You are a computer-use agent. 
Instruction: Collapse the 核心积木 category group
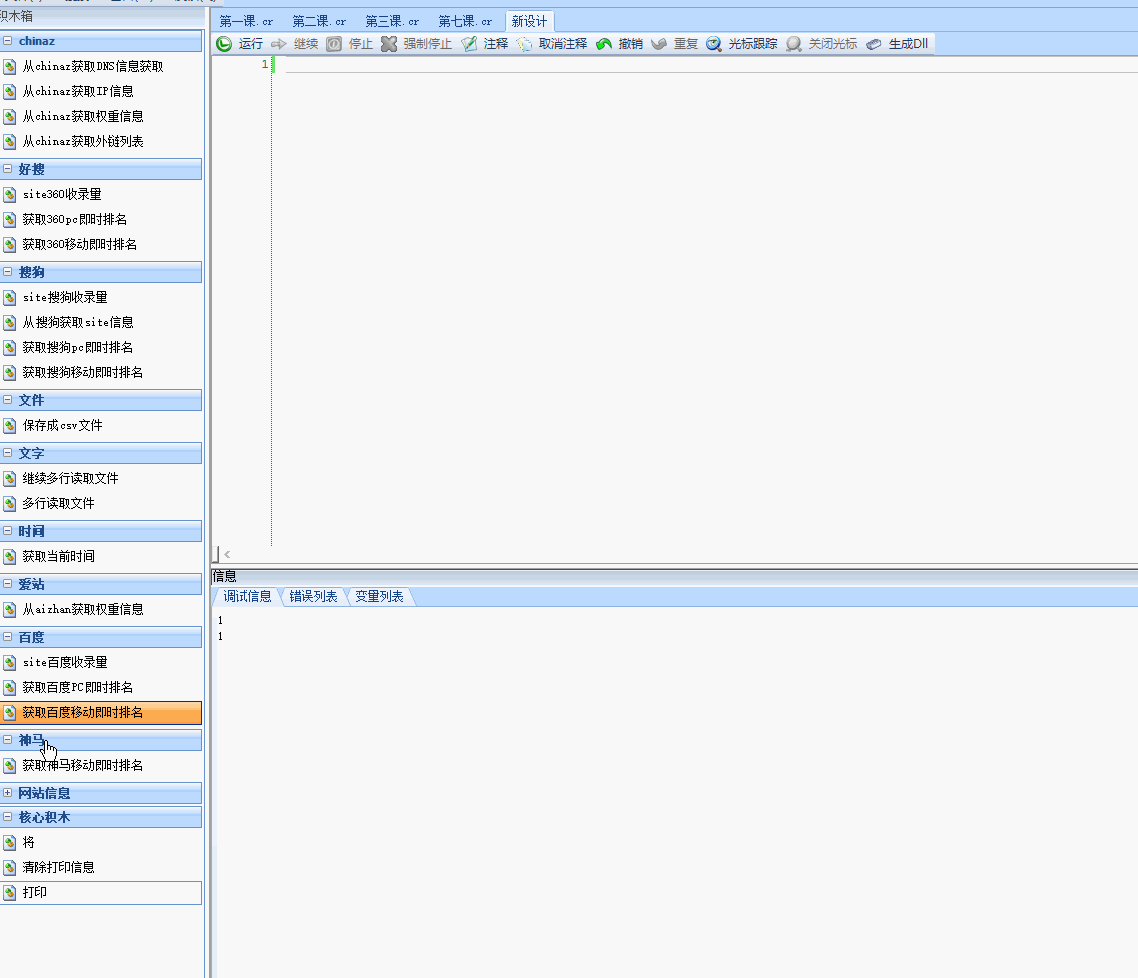click(x=8, y=817)
